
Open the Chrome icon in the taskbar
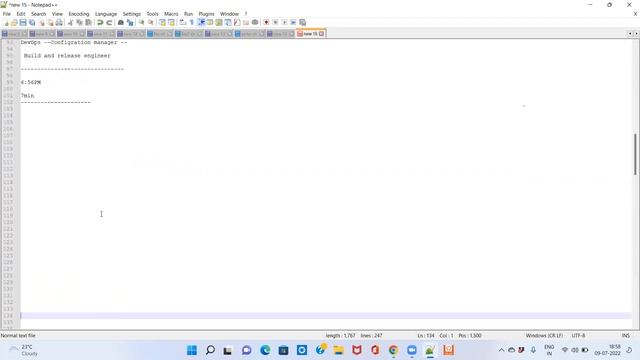pyautogui.click(x=393, y=350)
